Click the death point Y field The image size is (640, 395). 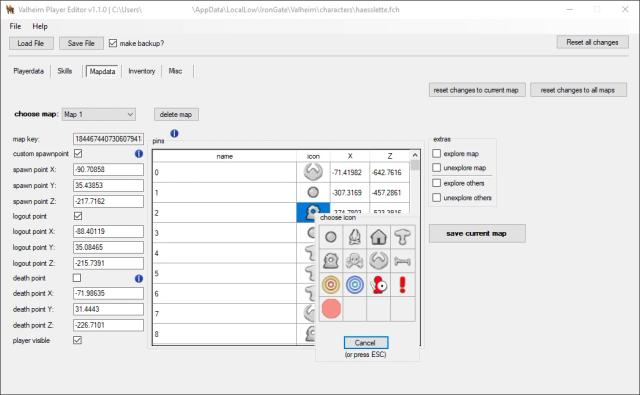tap(108, 309)
